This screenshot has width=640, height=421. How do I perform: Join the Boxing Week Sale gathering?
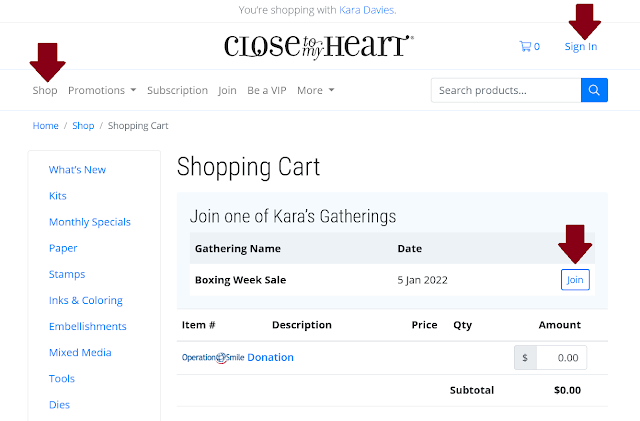coord(575,280)
